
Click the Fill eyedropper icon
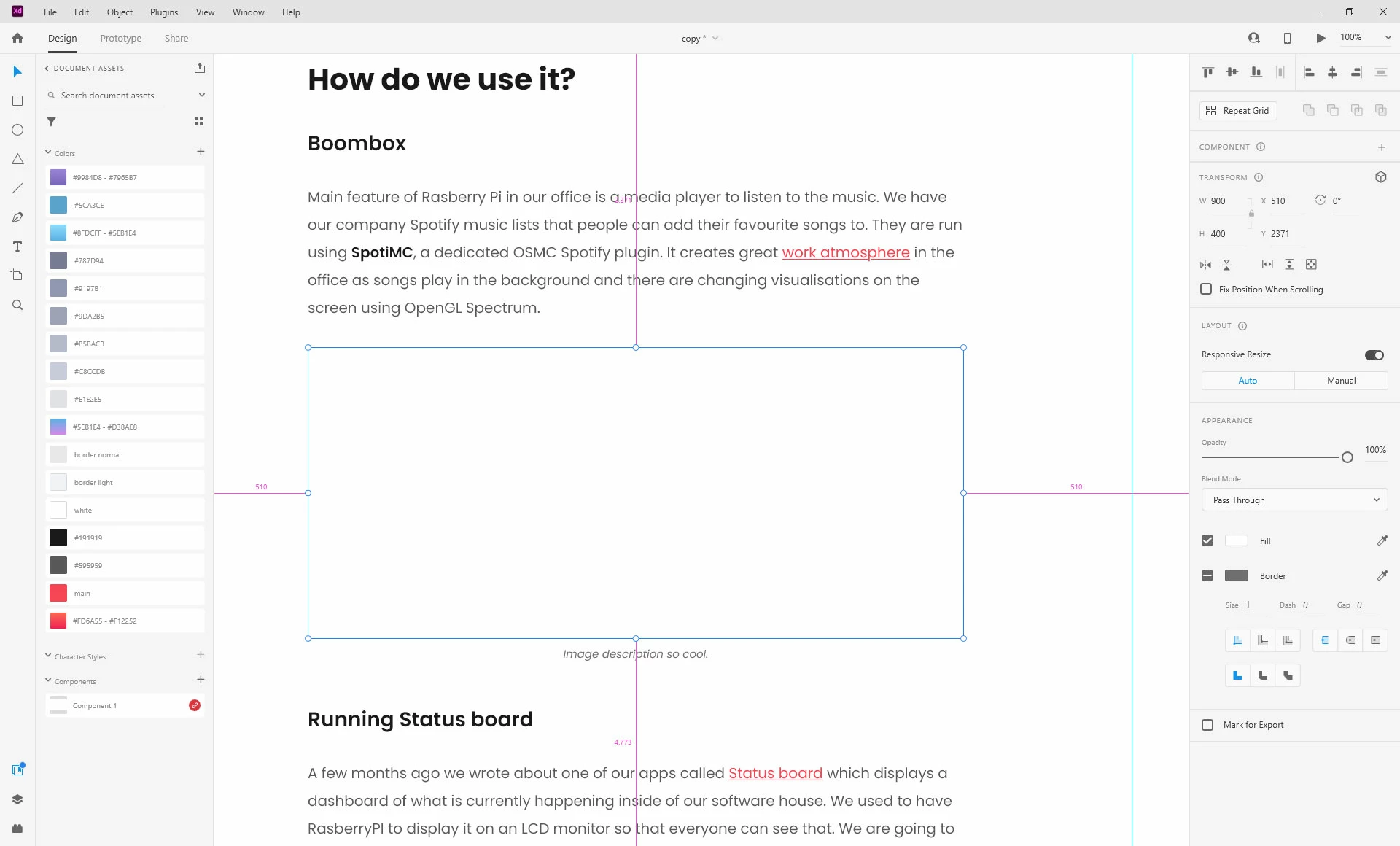(1382, 540)
